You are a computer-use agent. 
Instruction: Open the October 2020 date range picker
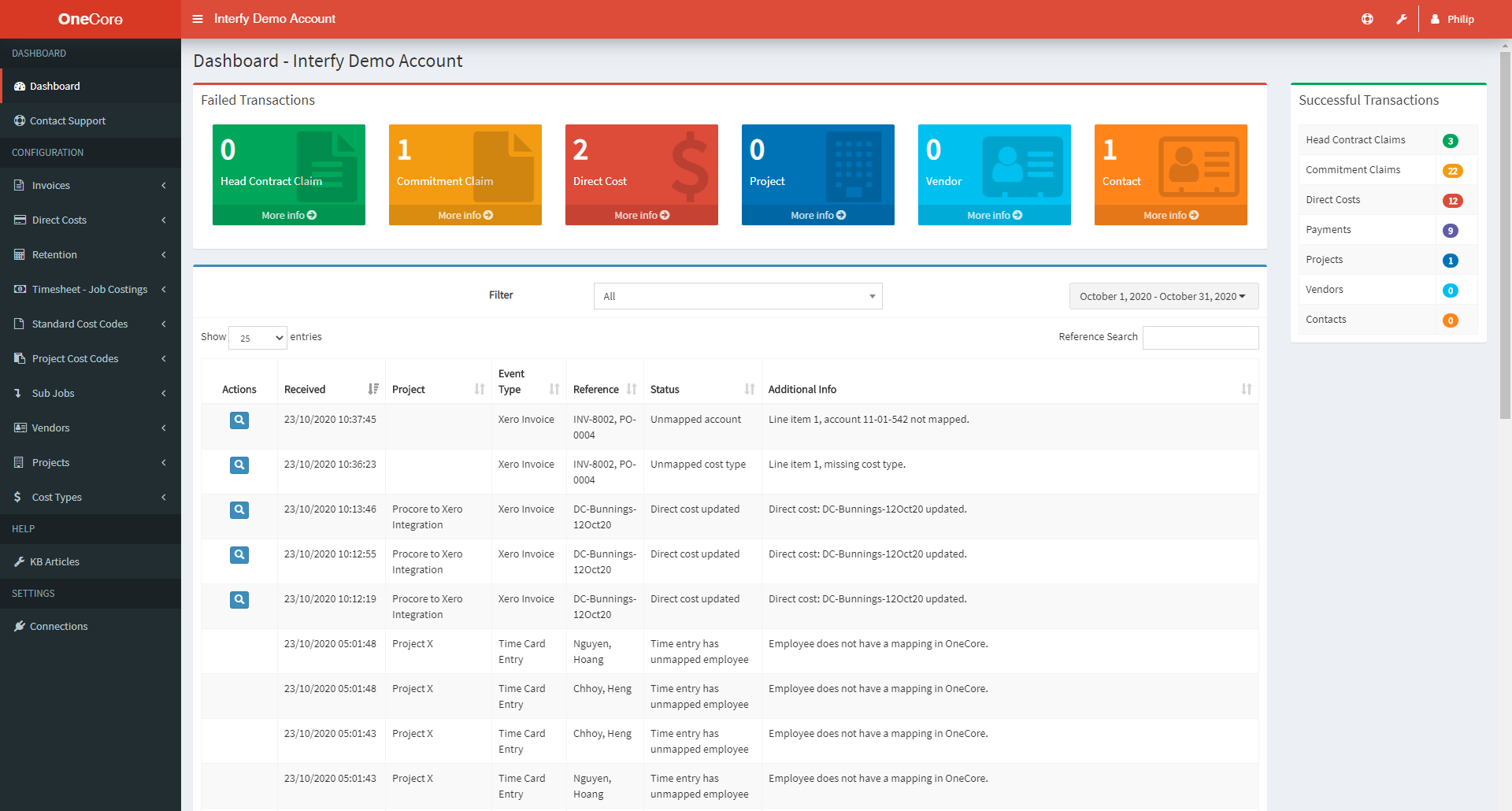[1163, 296]
